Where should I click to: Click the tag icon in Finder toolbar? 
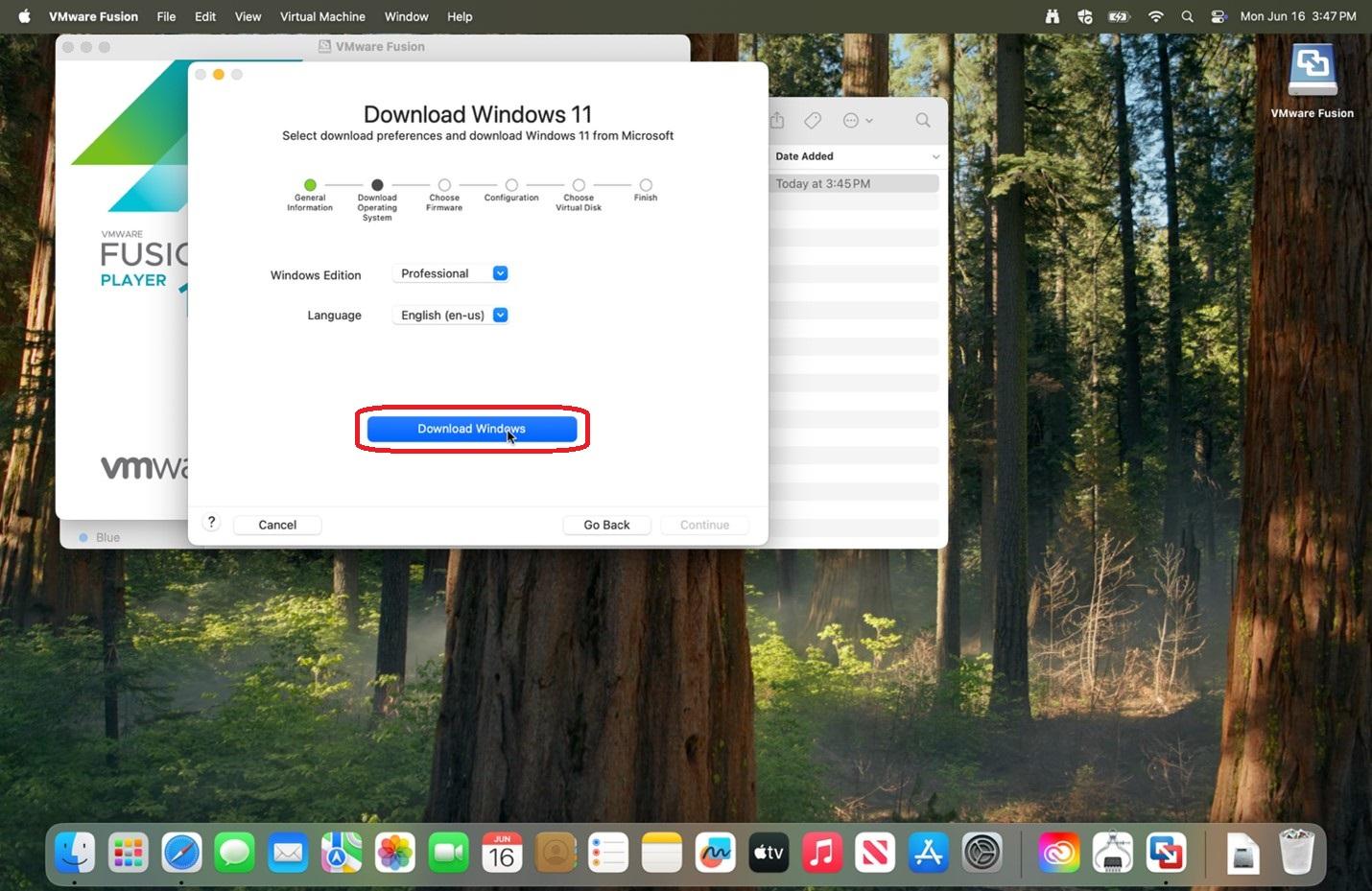point(813,120)
